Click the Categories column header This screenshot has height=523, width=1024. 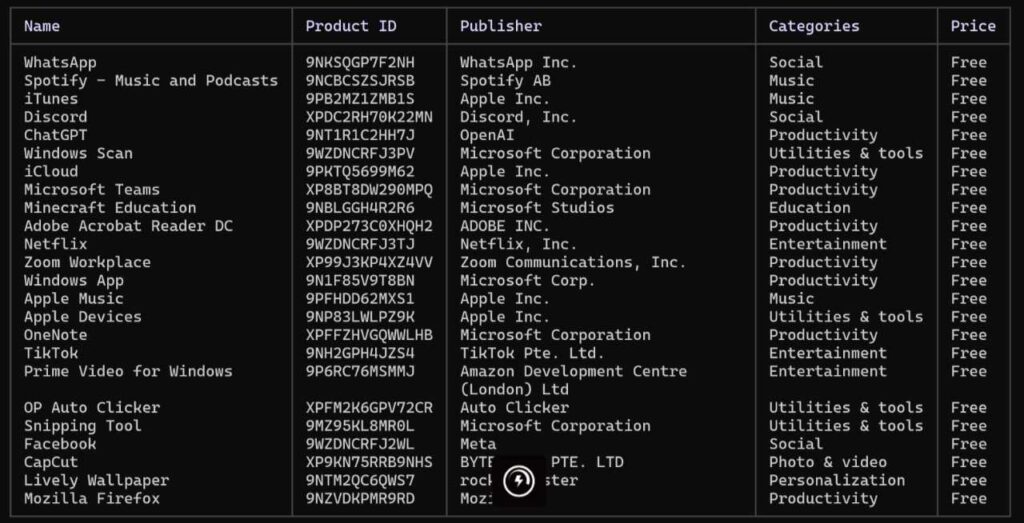pyautogui.click(x=813, y=26)
